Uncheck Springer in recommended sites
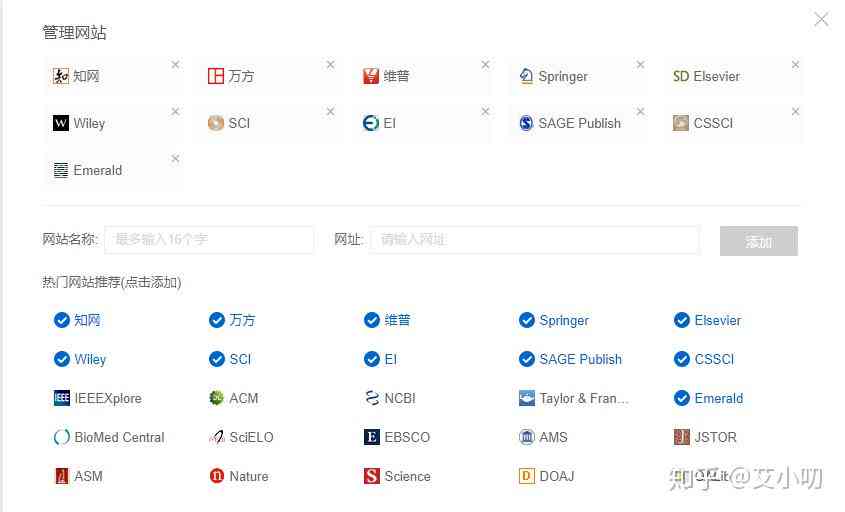 click(527, 320)
